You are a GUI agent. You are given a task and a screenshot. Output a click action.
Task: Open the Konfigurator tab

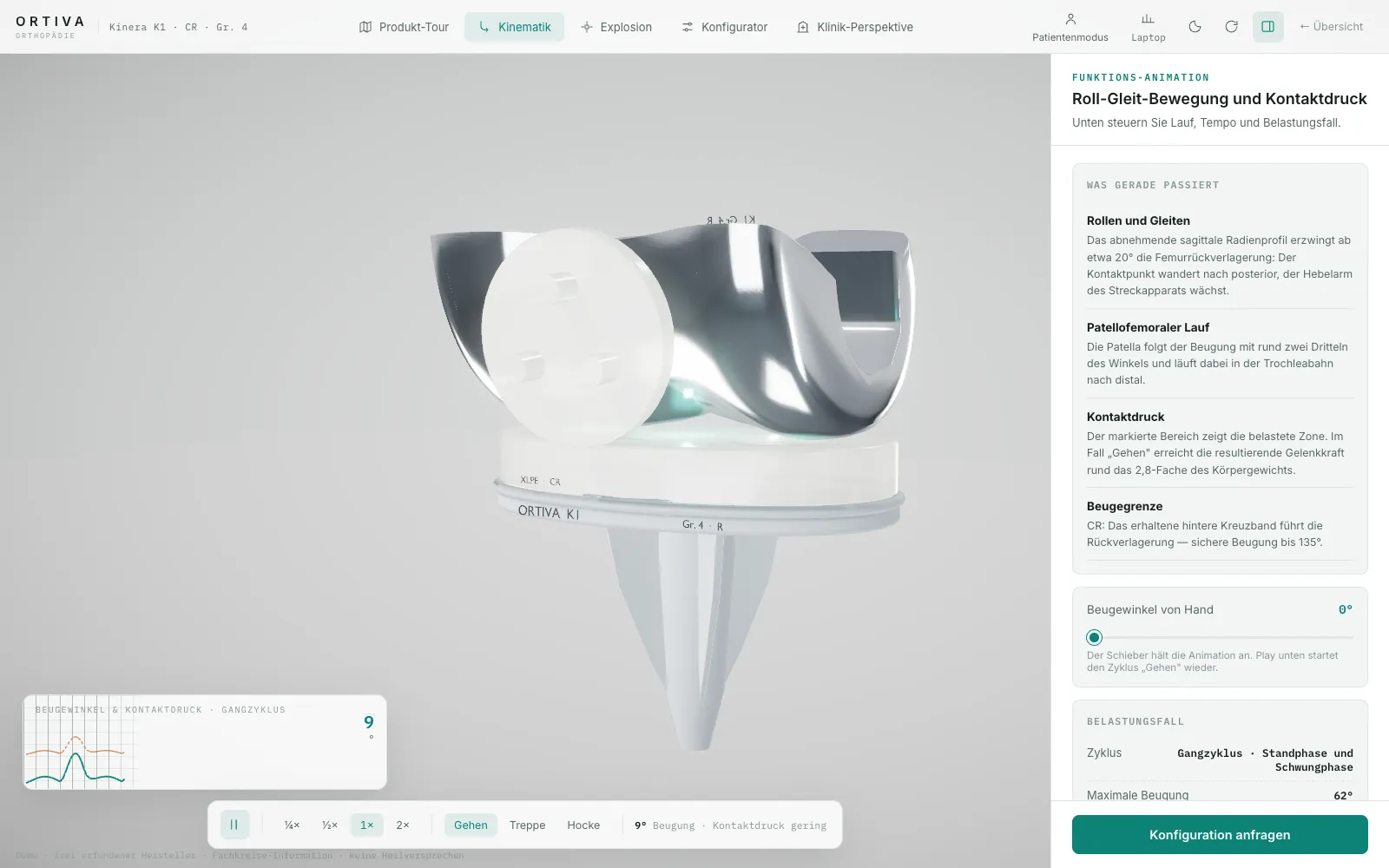pyautogui.click(x=725, y=27)
